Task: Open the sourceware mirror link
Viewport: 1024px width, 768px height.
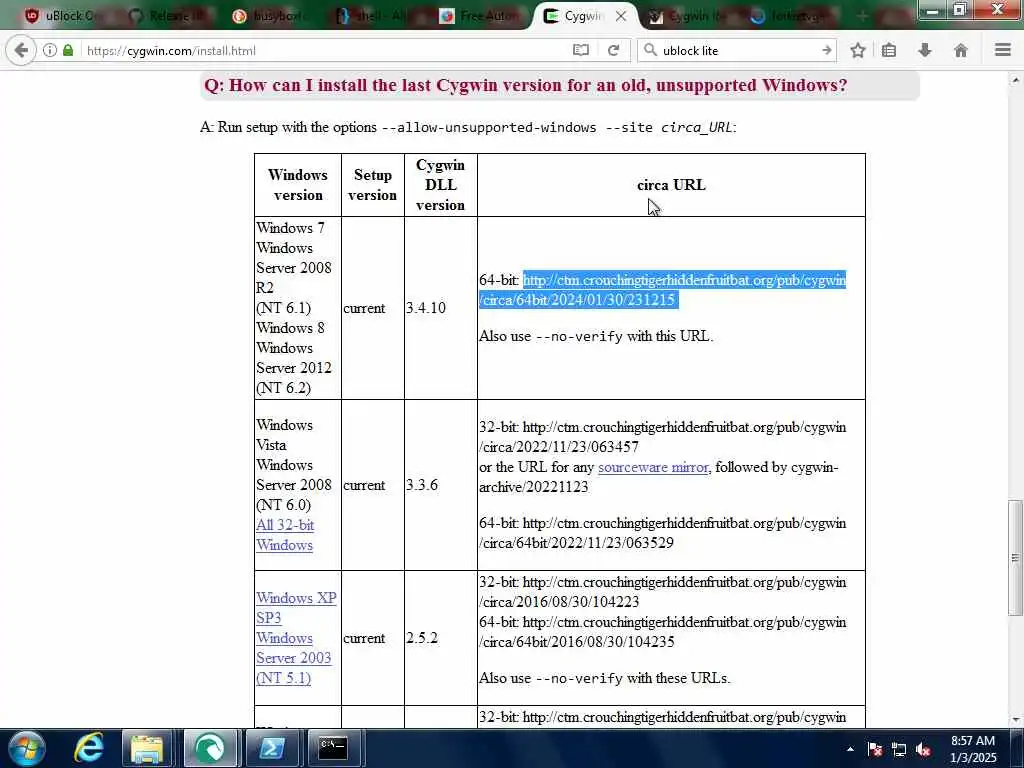Action: (x=653, y=467)
